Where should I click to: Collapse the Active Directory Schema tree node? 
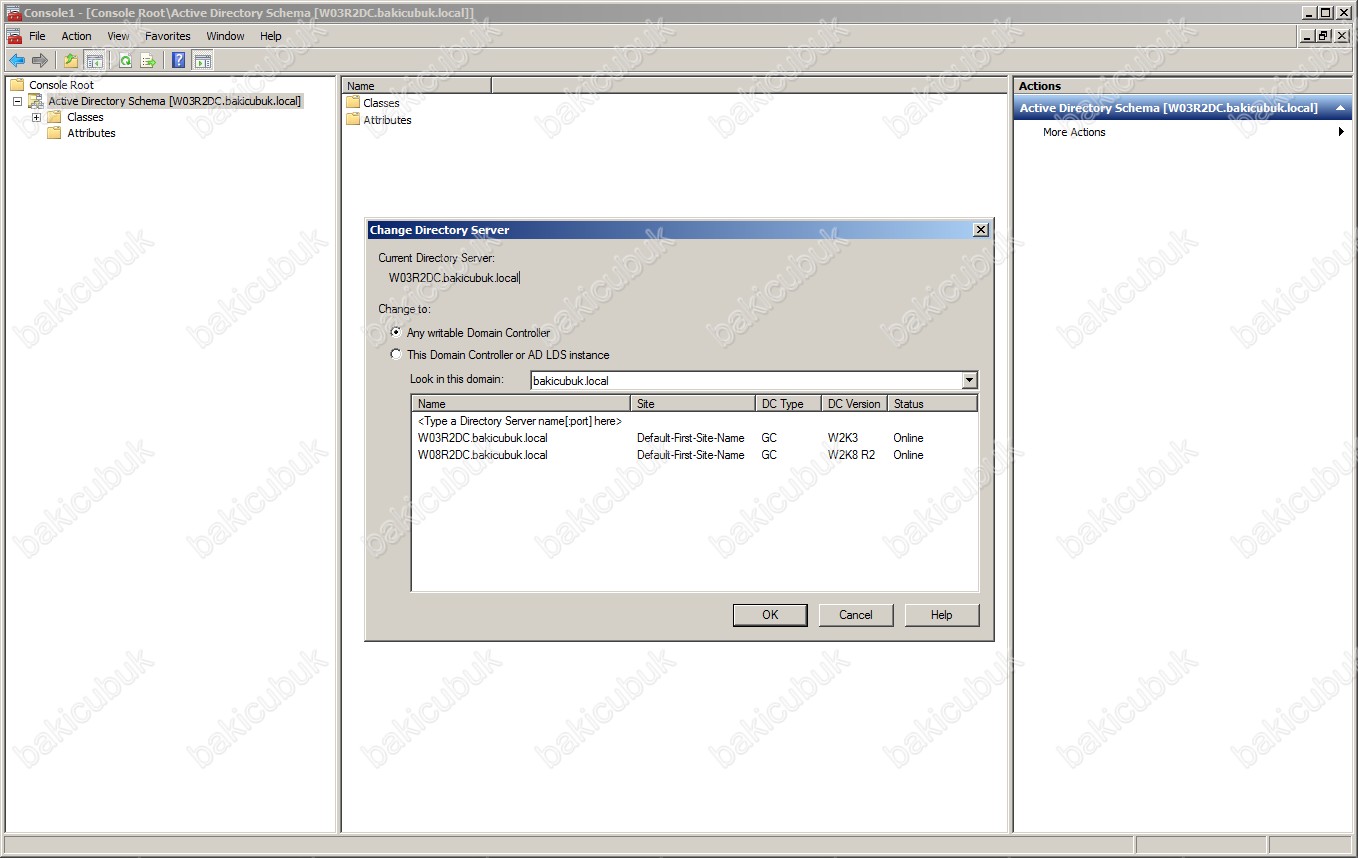[x=18, y=101]
